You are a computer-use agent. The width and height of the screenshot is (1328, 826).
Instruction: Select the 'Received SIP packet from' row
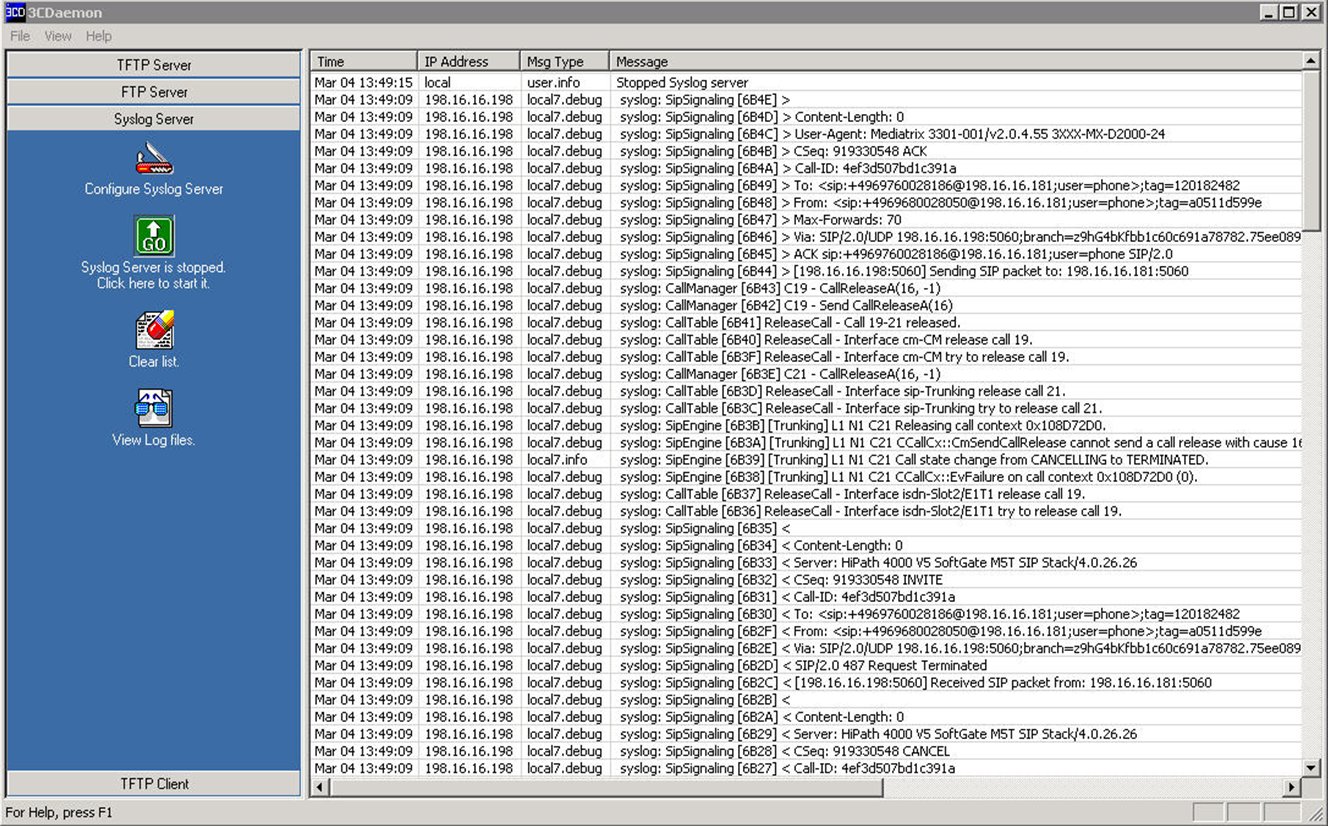pos(807,683)
